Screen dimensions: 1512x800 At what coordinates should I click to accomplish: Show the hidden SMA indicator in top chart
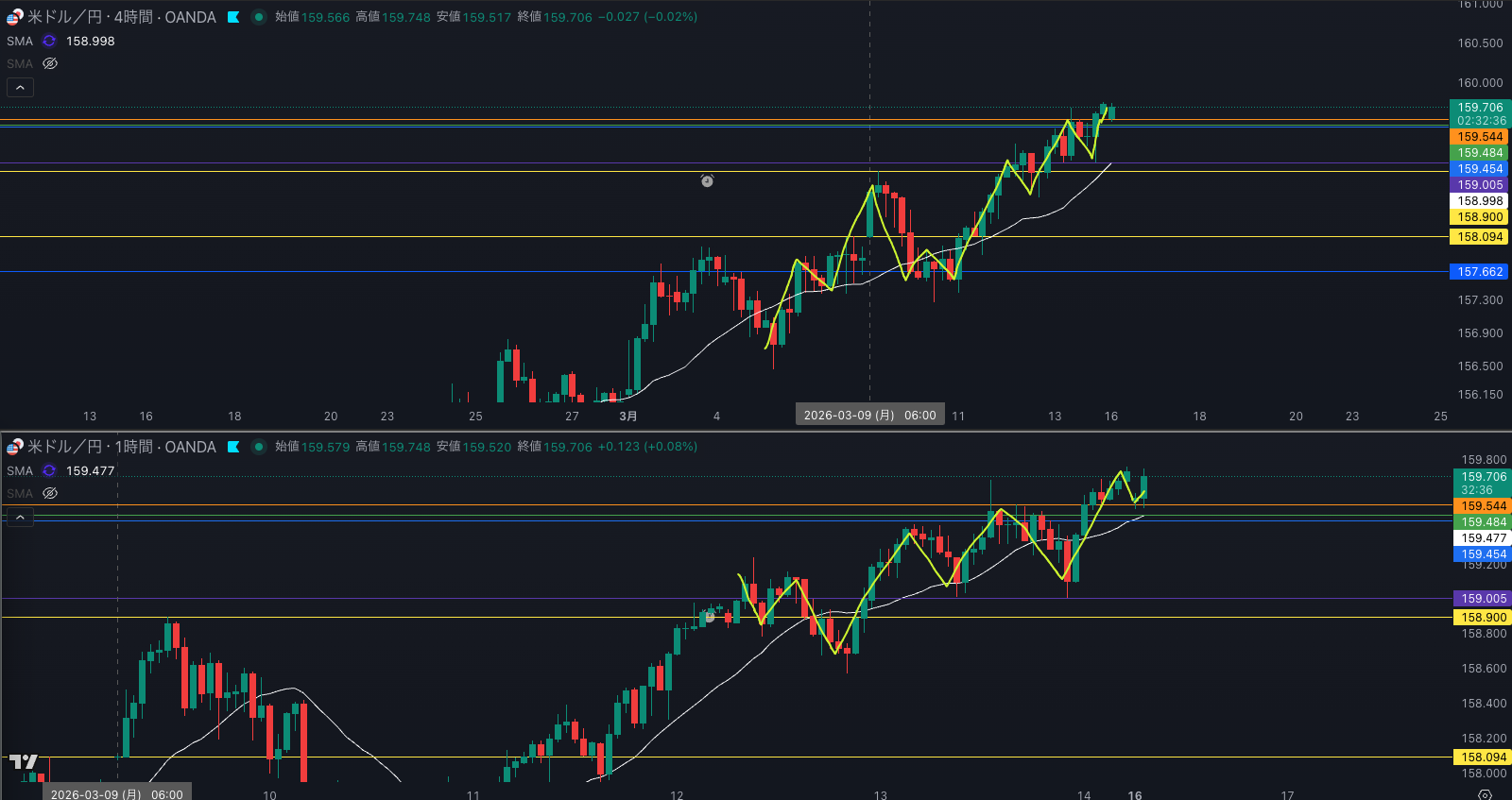click(x=50, y=63)
